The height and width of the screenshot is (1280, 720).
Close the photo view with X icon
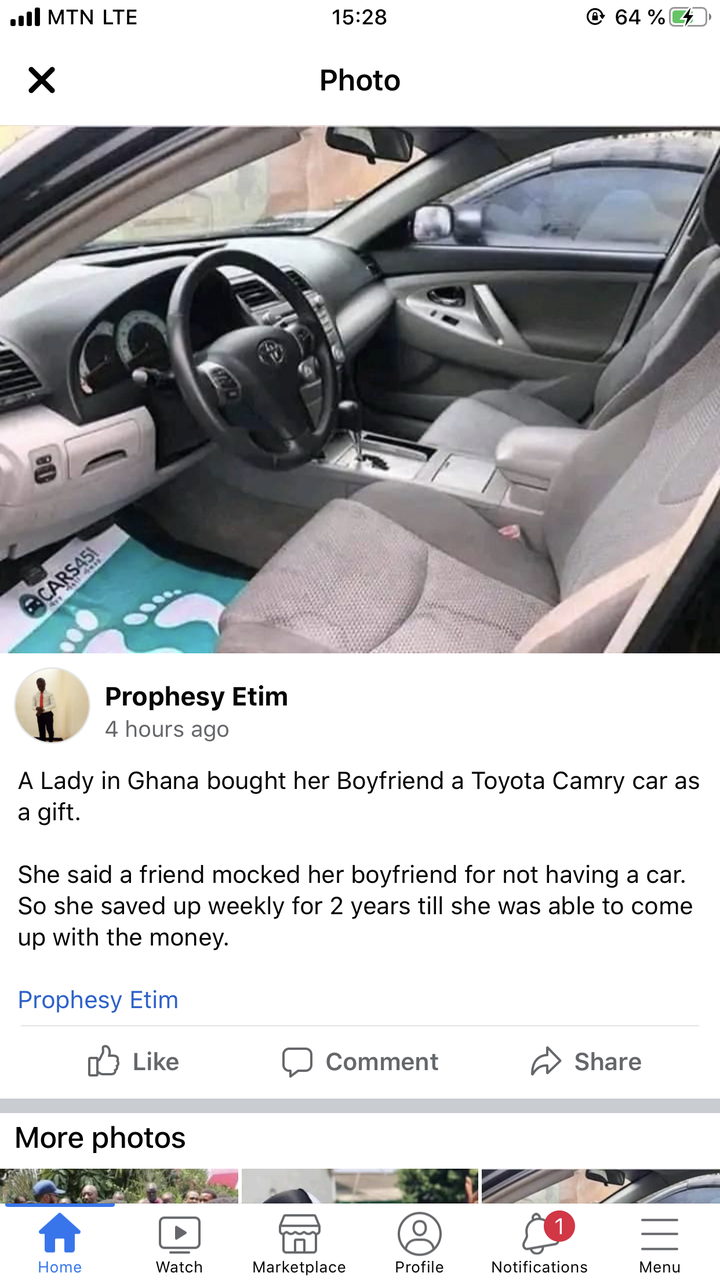click(41, 80)
